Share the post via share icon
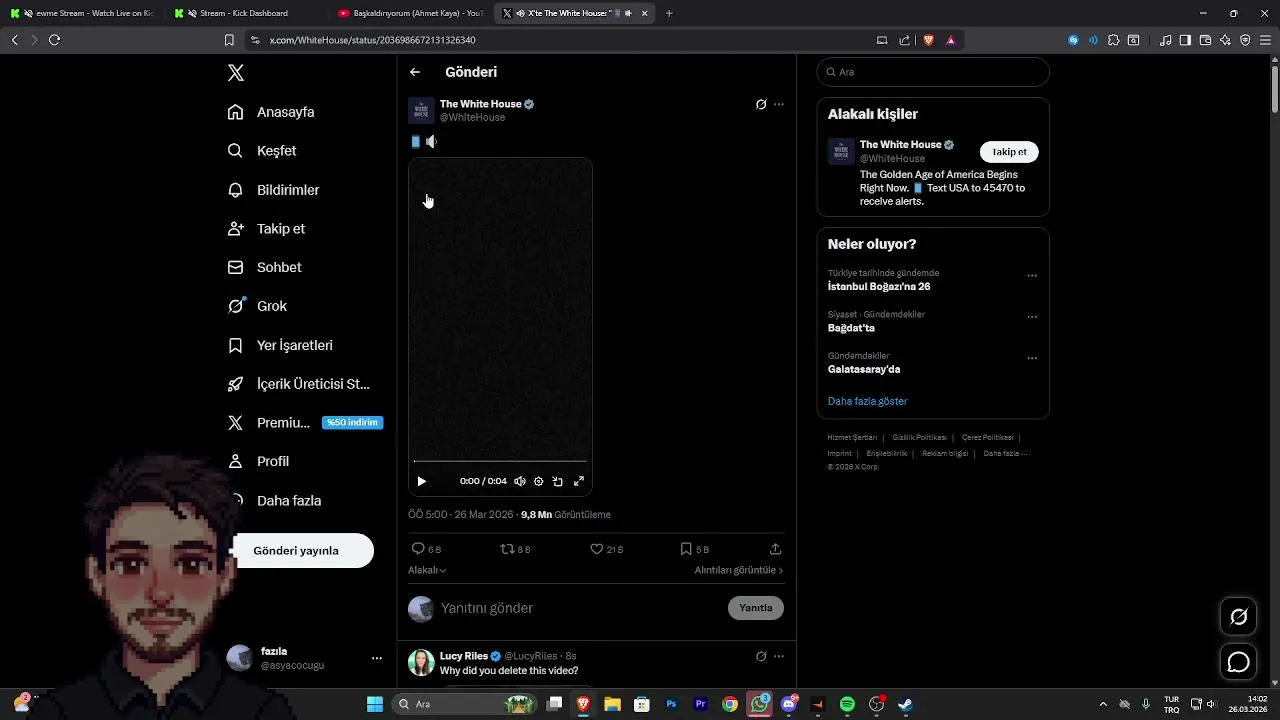 point(775,549)
